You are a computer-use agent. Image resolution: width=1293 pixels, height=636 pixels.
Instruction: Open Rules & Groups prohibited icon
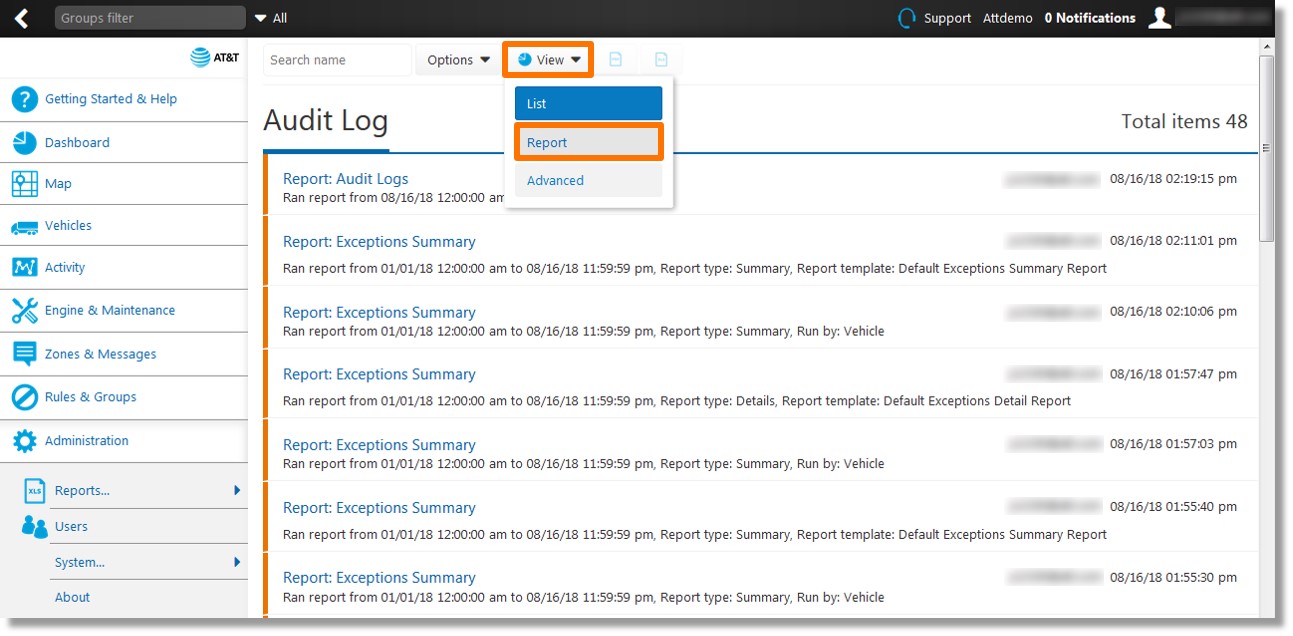[24, 397]
